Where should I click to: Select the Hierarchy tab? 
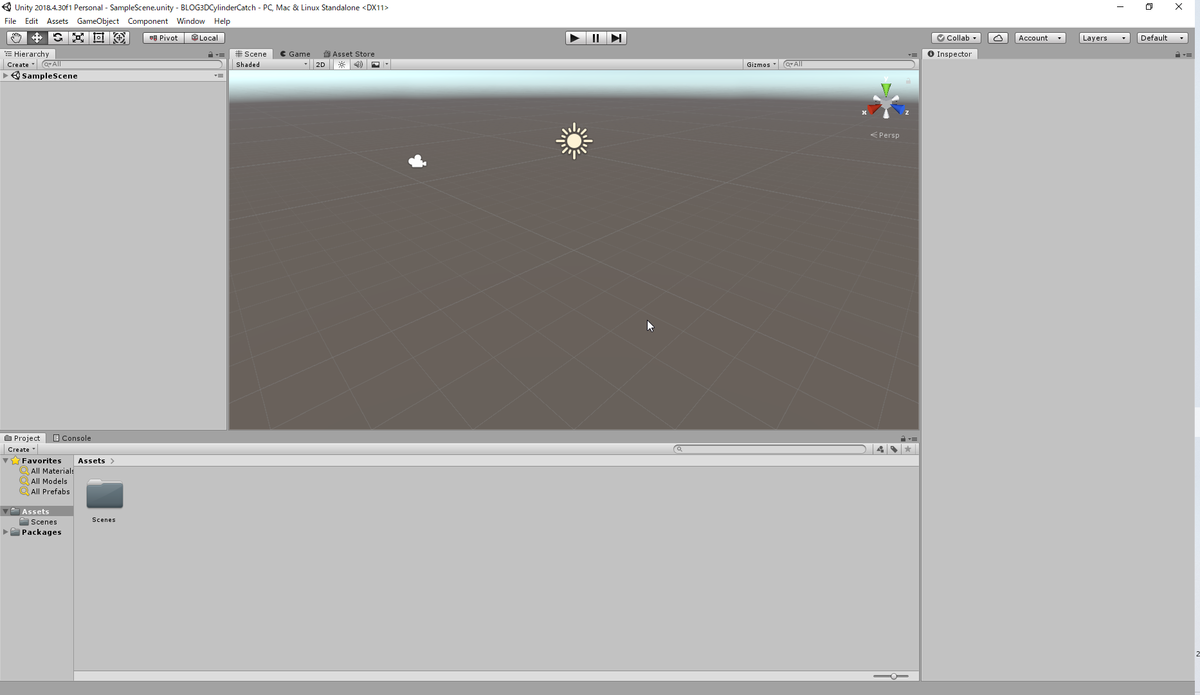tap(27, 54)
